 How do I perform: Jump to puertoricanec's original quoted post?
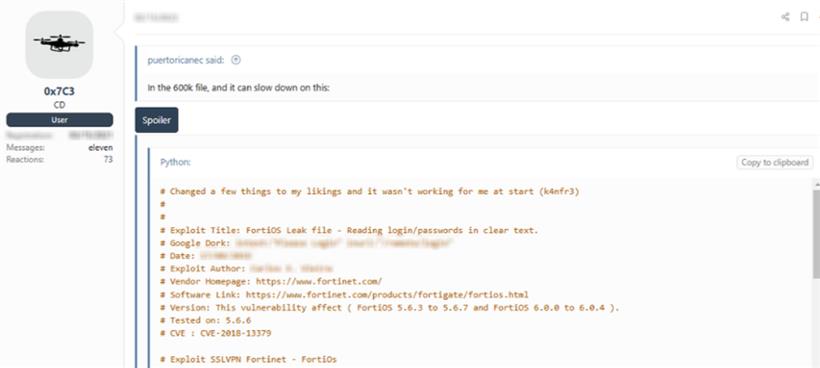click(236, 60)
